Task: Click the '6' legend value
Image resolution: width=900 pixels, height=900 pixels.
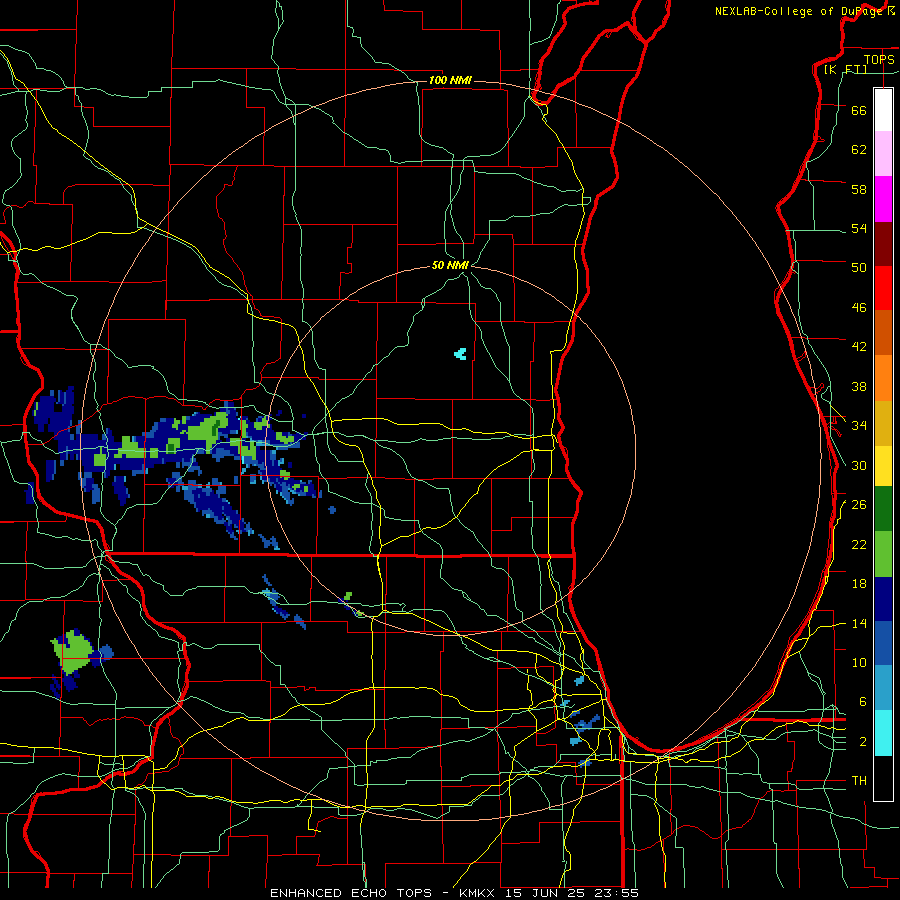Action: click(863, 702)
